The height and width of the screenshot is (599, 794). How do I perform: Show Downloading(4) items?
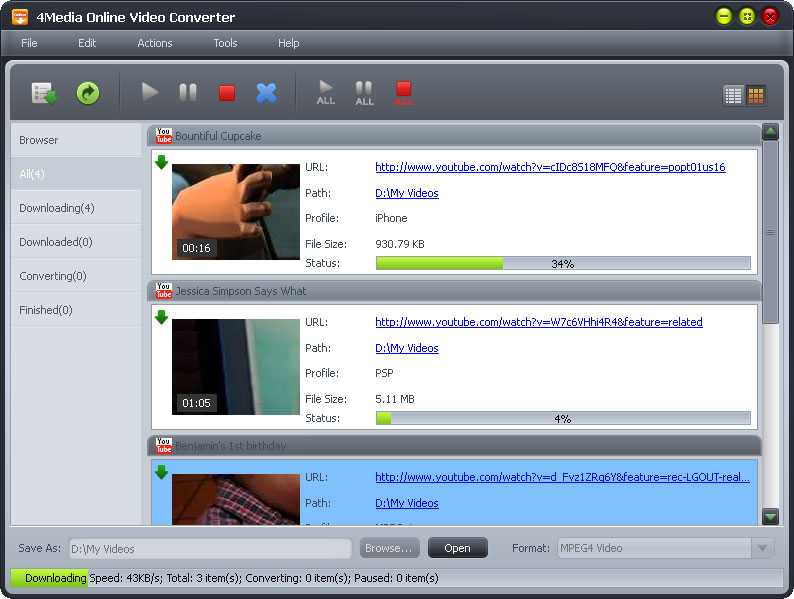[76, 208]
